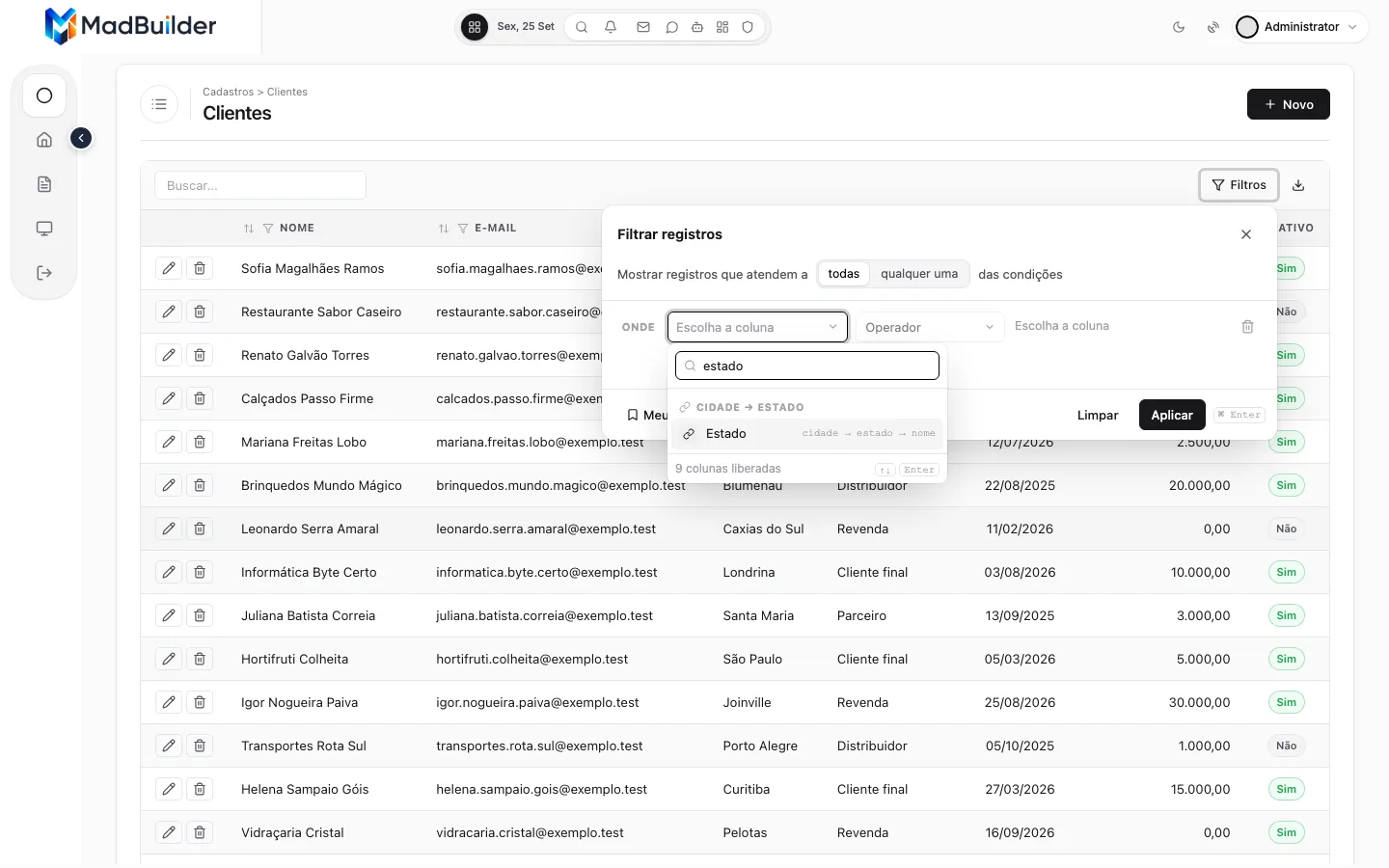Image resolution: width=1389 pixels, height=868 pixels.
Task: Open the home icon in sidebar
Action: tap(44, 140)
